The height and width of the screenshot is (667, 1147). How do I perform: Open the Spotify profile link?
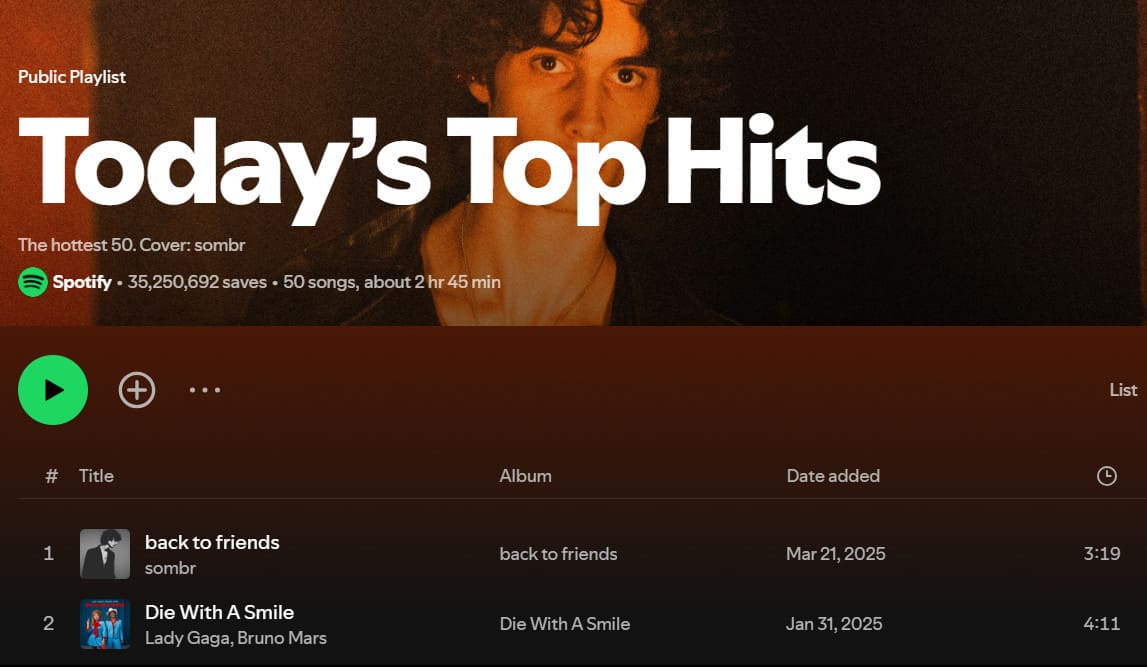point(82,282)
